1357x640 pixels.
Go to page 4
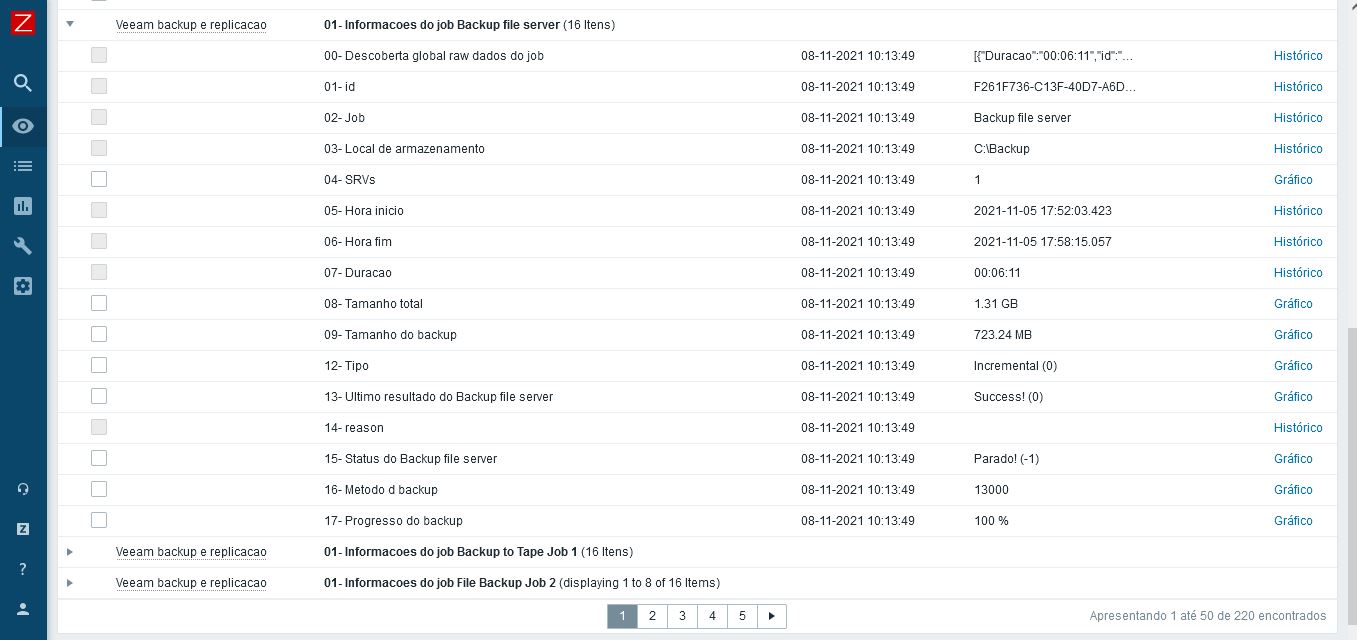click(712, 616)
